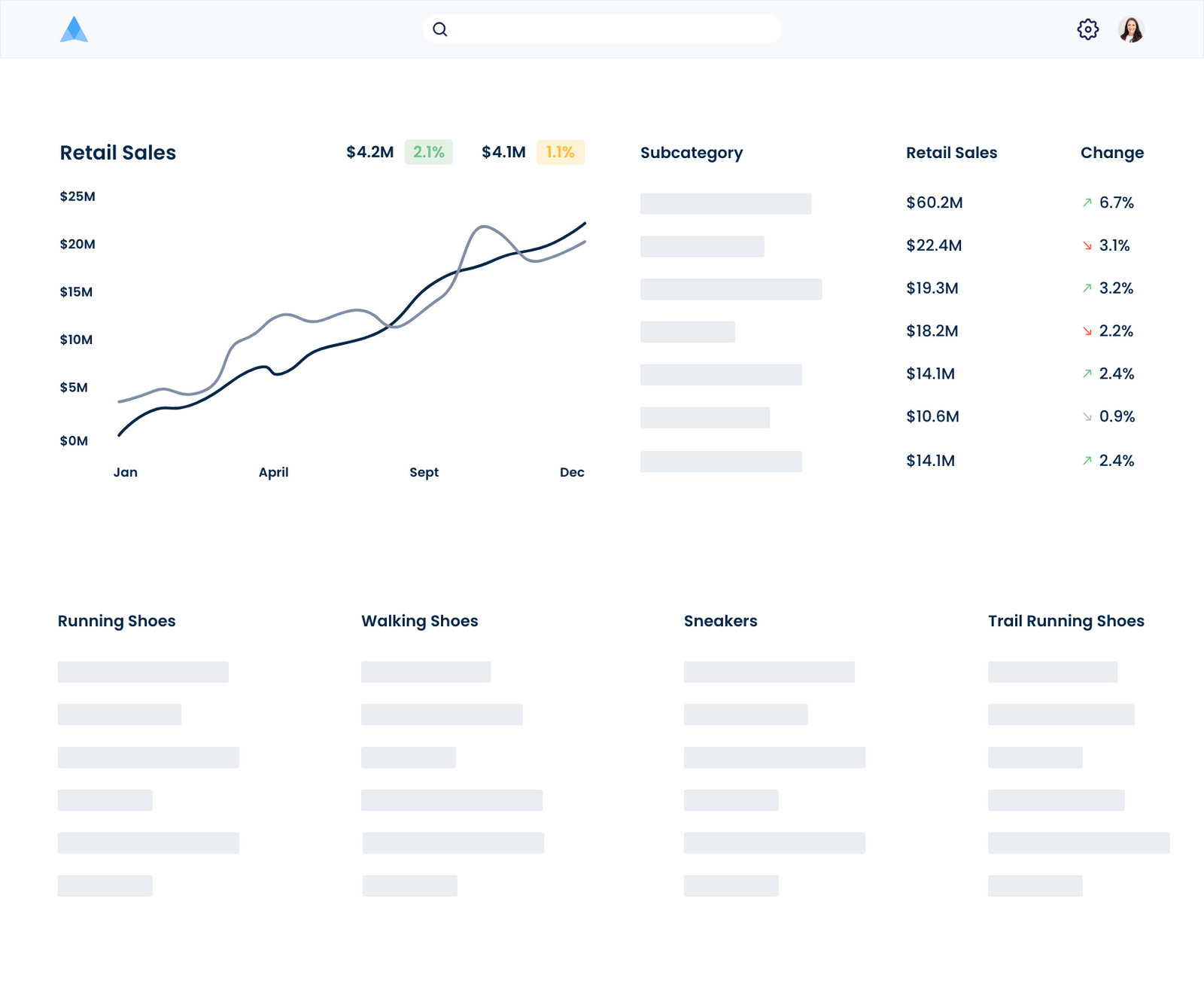Click the Dec marker on the chart axis

pos(572,472)
